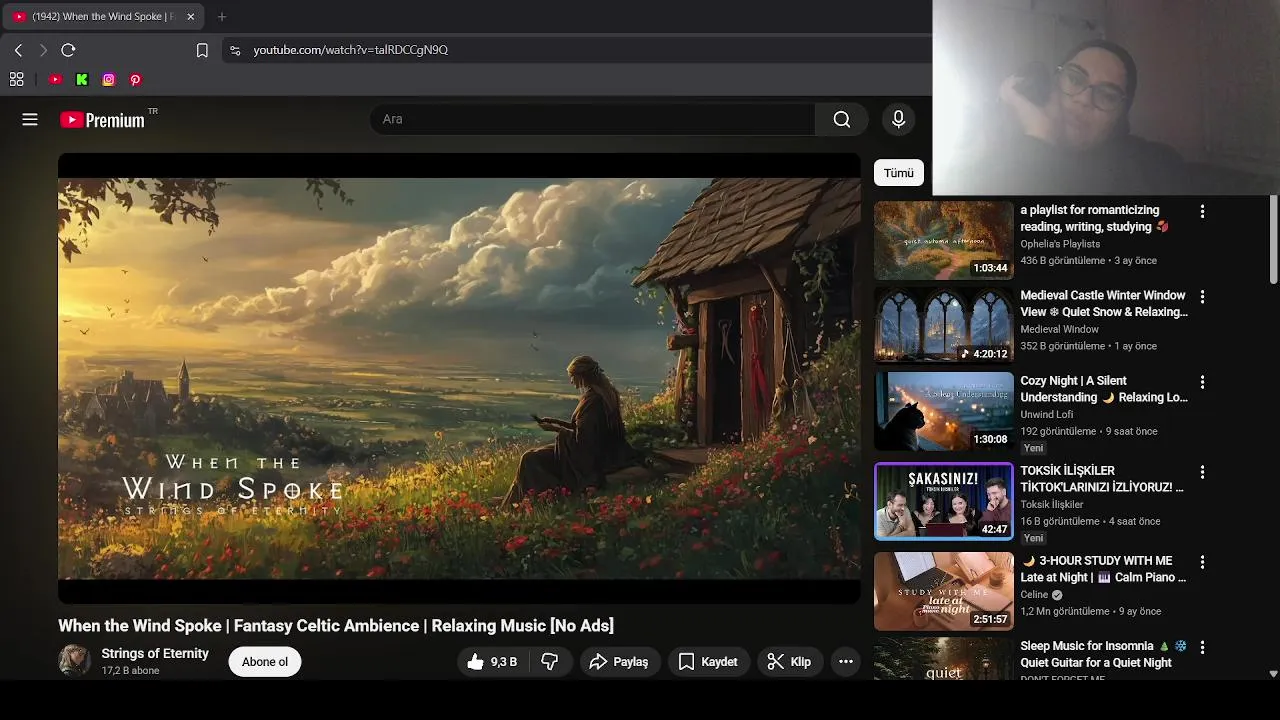
Task: Close the When the Wind Spoke tab
Action: pos(190,16)
